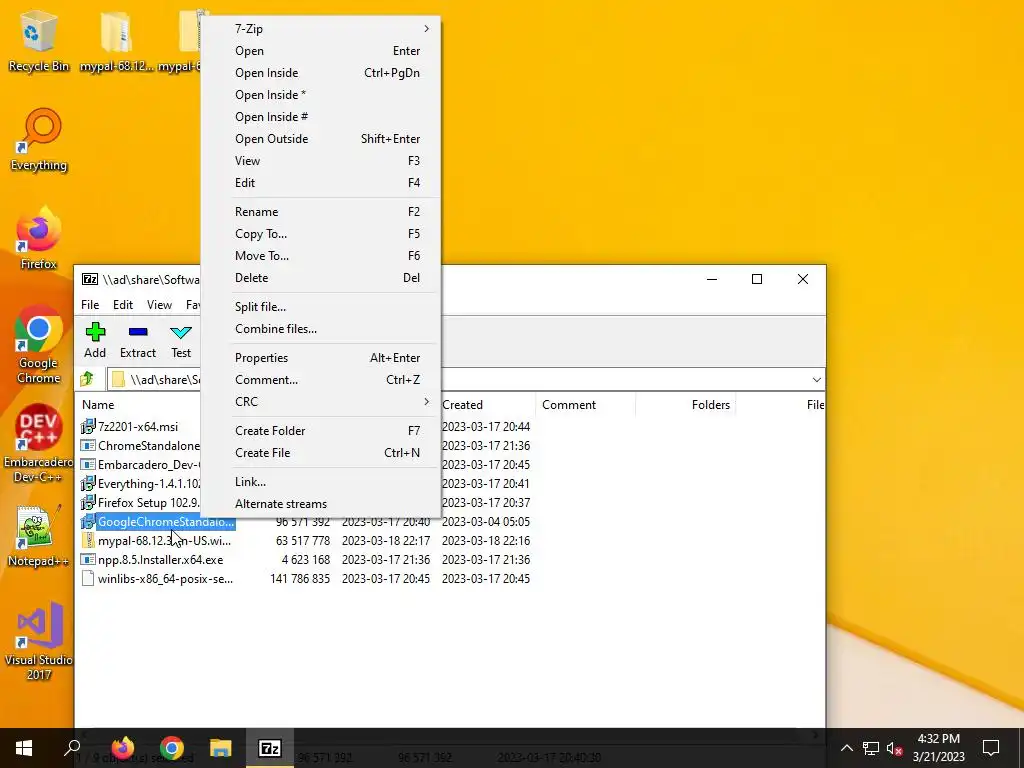The width and height of the screenshot is (1024, 768).
Task: Choose Open Outside
Action: click(321, 138)
